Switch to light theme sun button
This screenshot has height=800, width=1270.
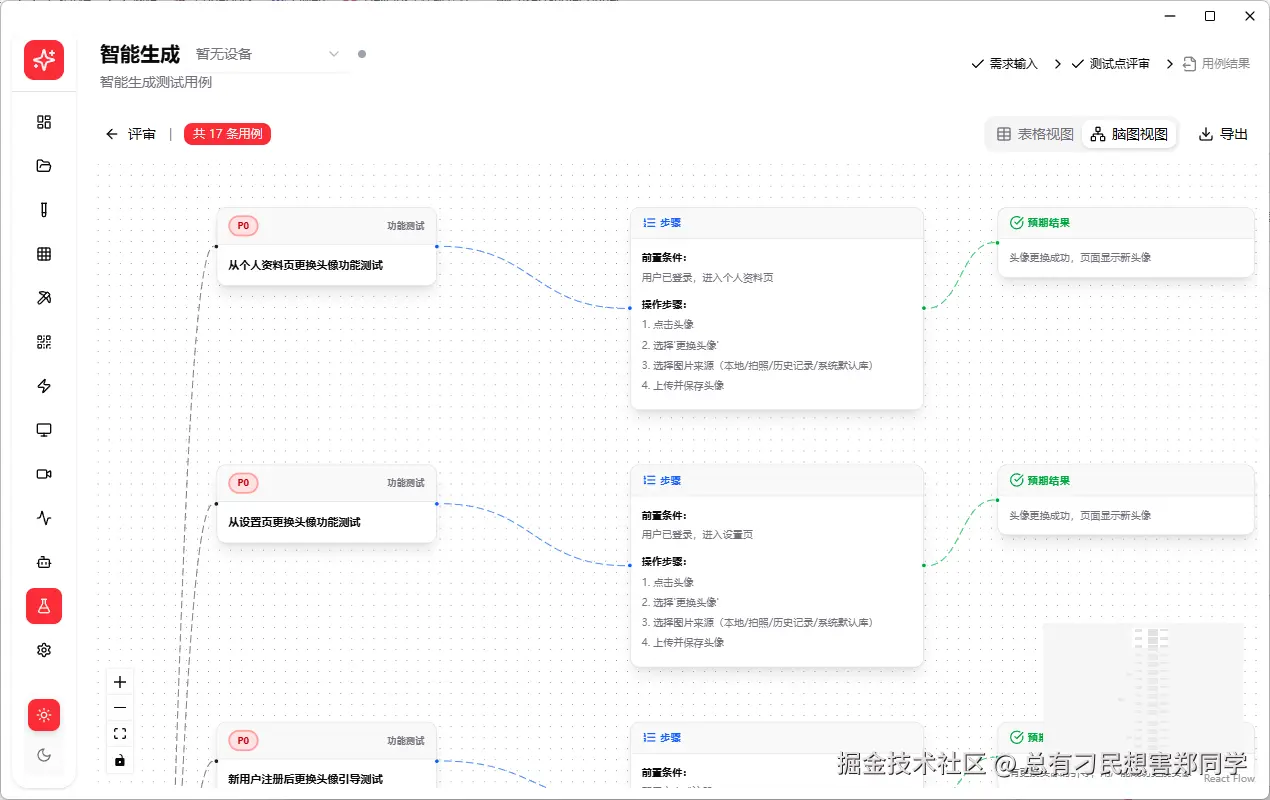pos(44,715)
